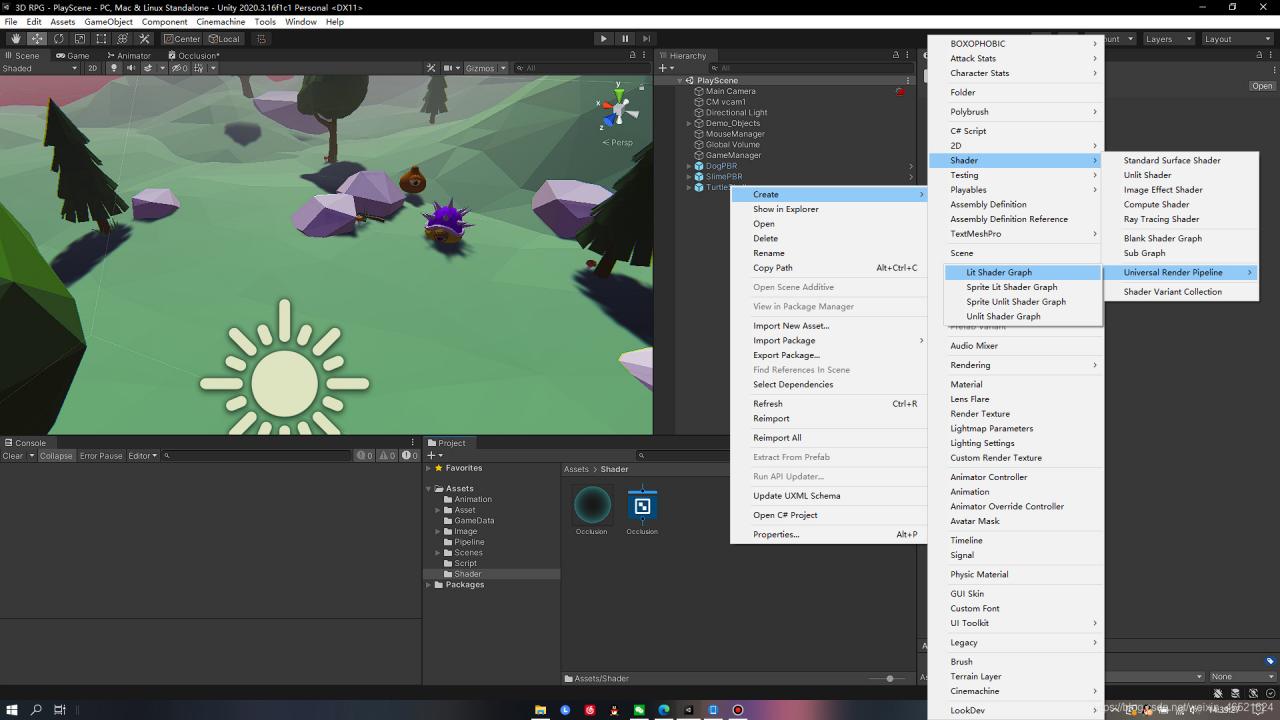Expand the Asset folder in Project
The width and height of the screenshot is (1280, 720).
[438, 510]
